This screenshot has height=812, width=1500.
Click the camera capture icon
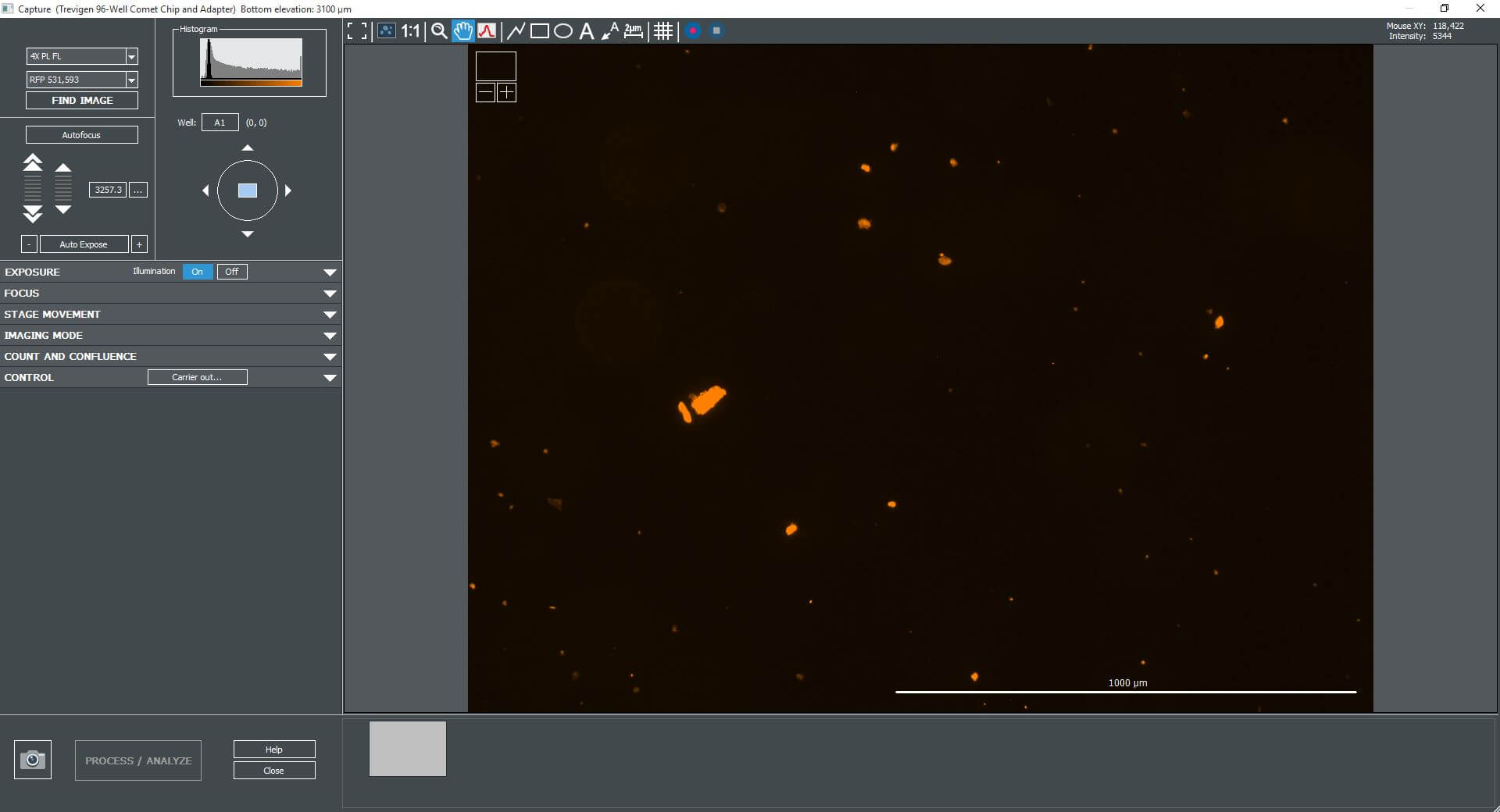pos(33,760)
